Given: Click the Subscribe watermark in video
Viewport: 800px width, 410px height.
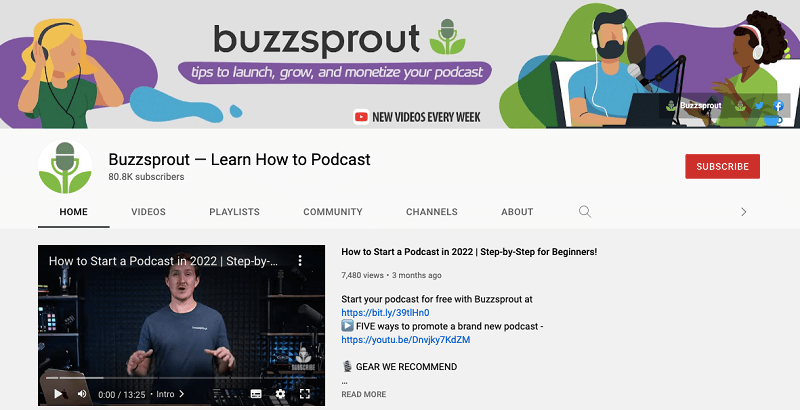Looking at the screenshot, I should [x=303, y=358].
